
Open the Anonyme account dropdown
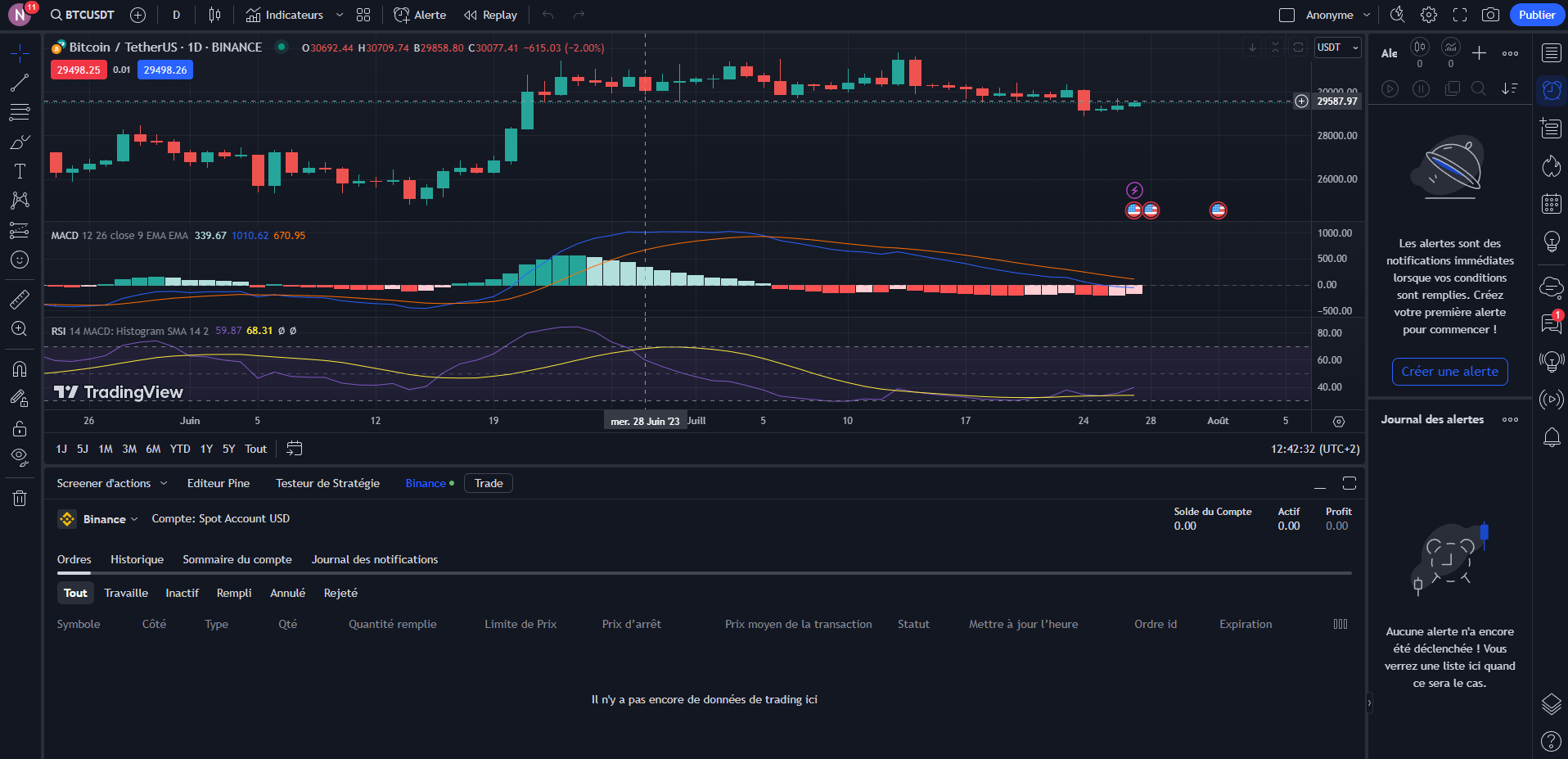pyautogui.click(x=1331, y=14)
